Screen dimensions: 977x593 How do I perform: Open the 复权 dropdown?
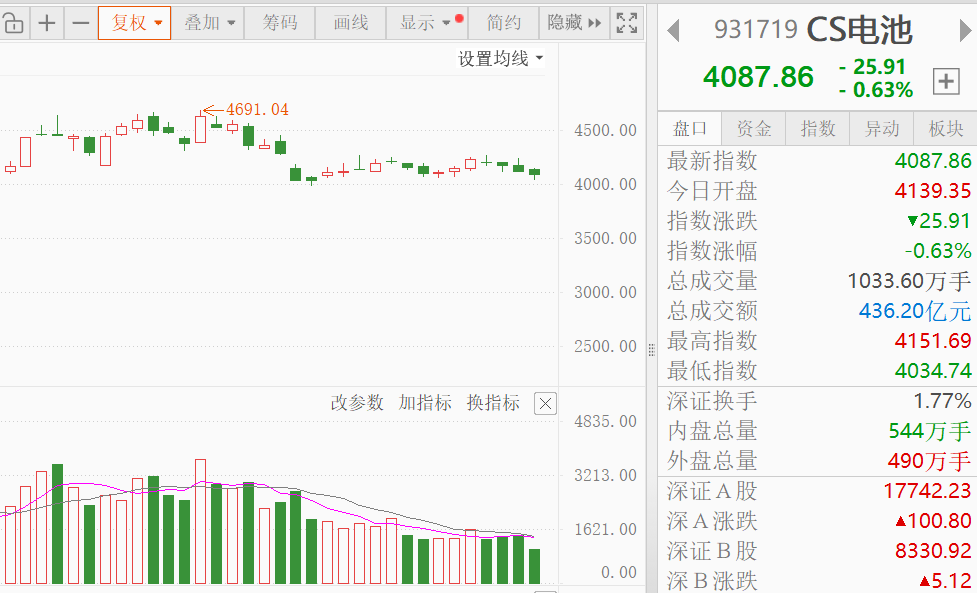tap(135, 23)
